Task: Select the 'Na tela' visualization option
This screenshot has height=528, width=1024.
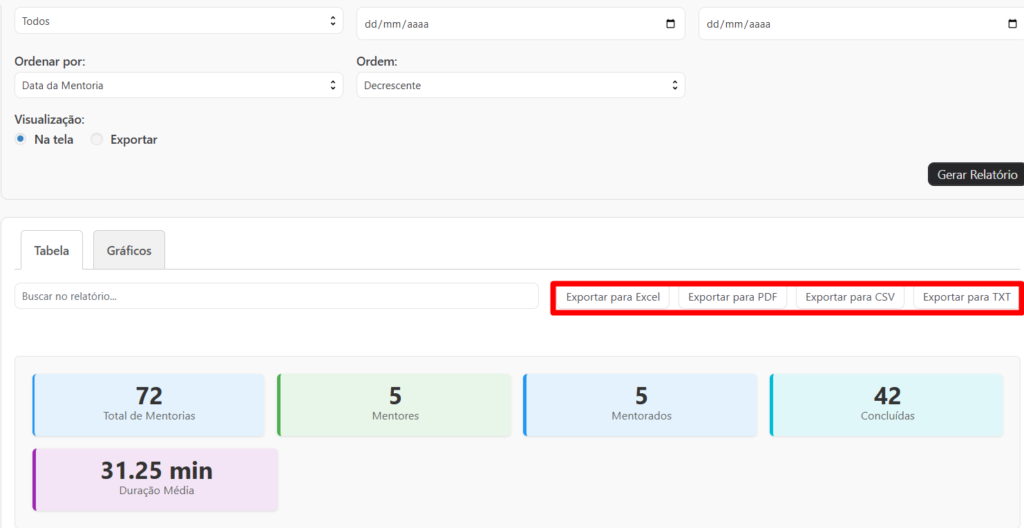Action: 21,140
